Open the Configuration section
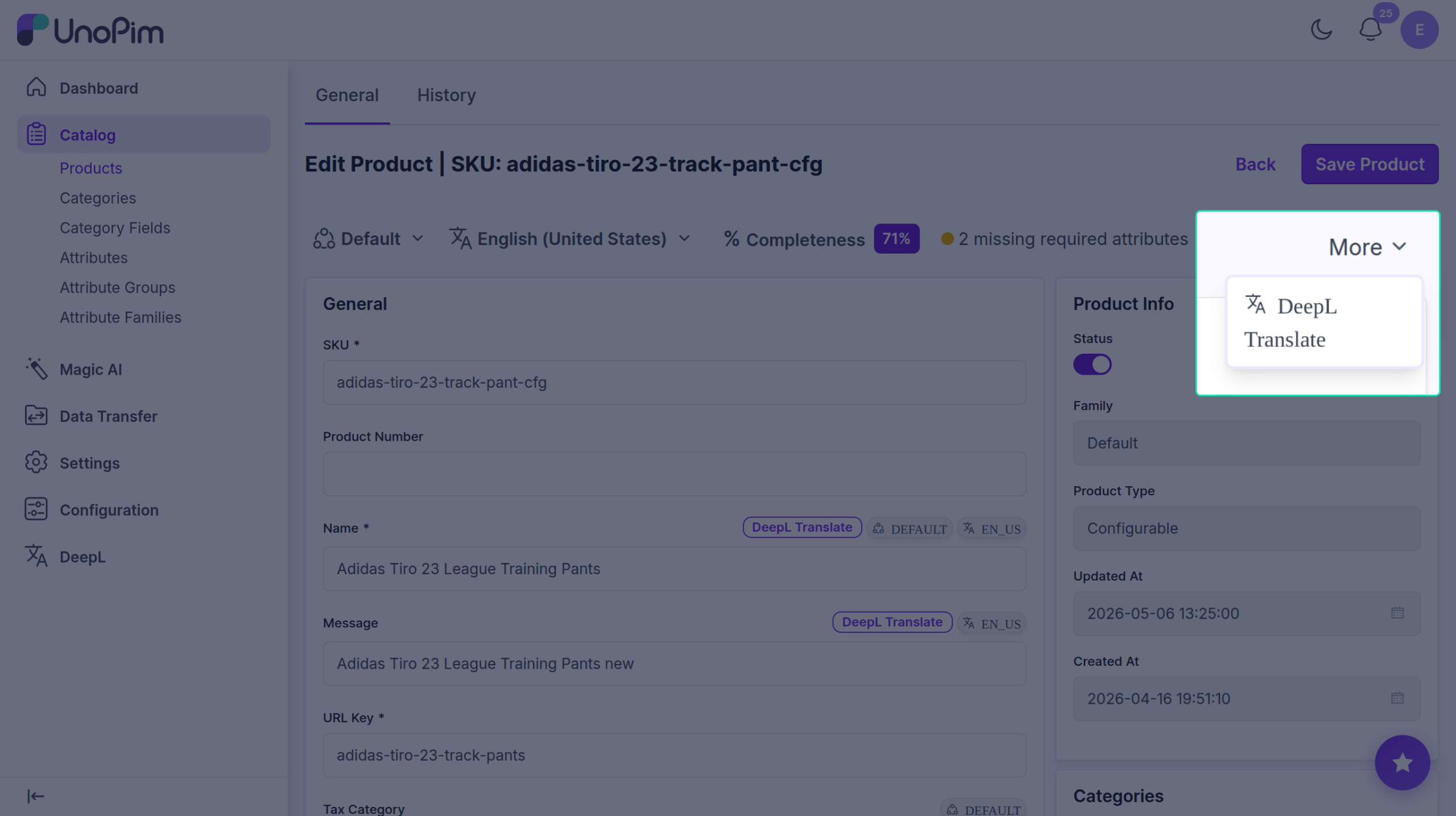 pyautogui.click(x=143, y=510)
